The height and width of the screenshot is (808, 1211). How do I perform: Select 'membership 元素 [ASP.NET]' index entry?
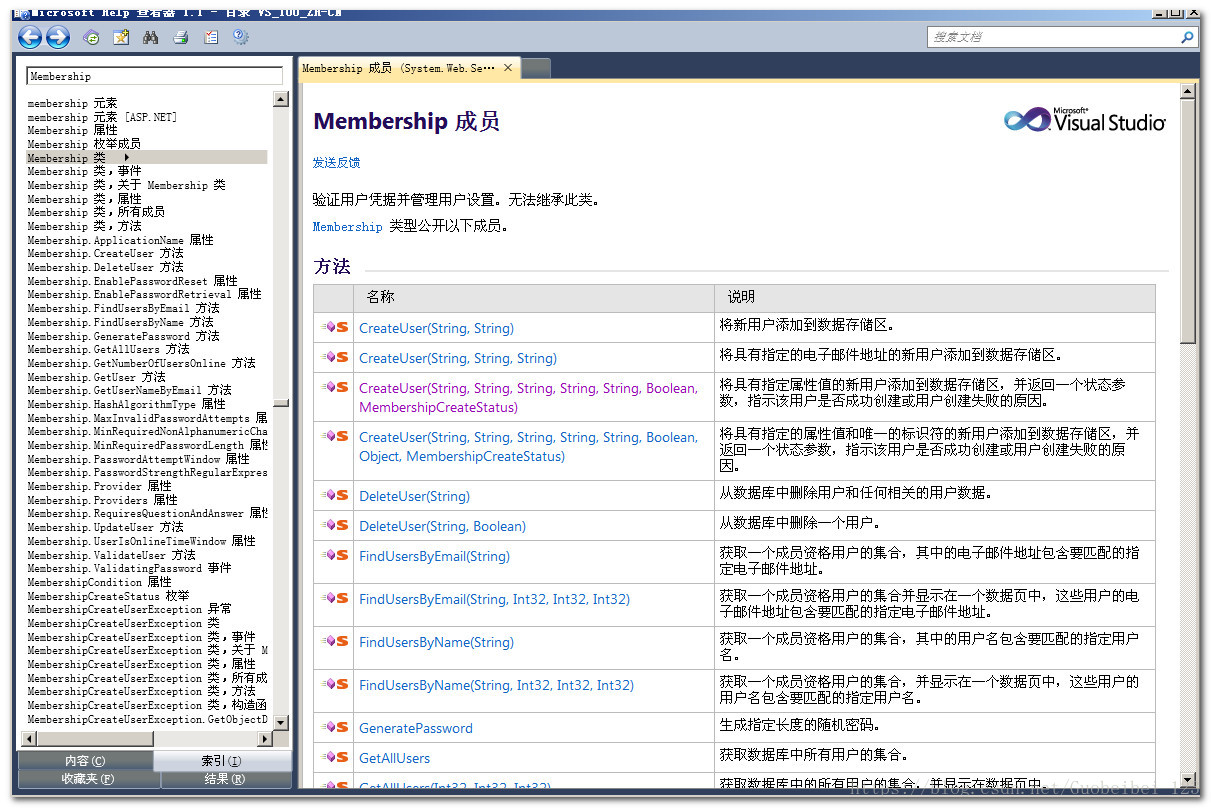click(x=102, y=117)
